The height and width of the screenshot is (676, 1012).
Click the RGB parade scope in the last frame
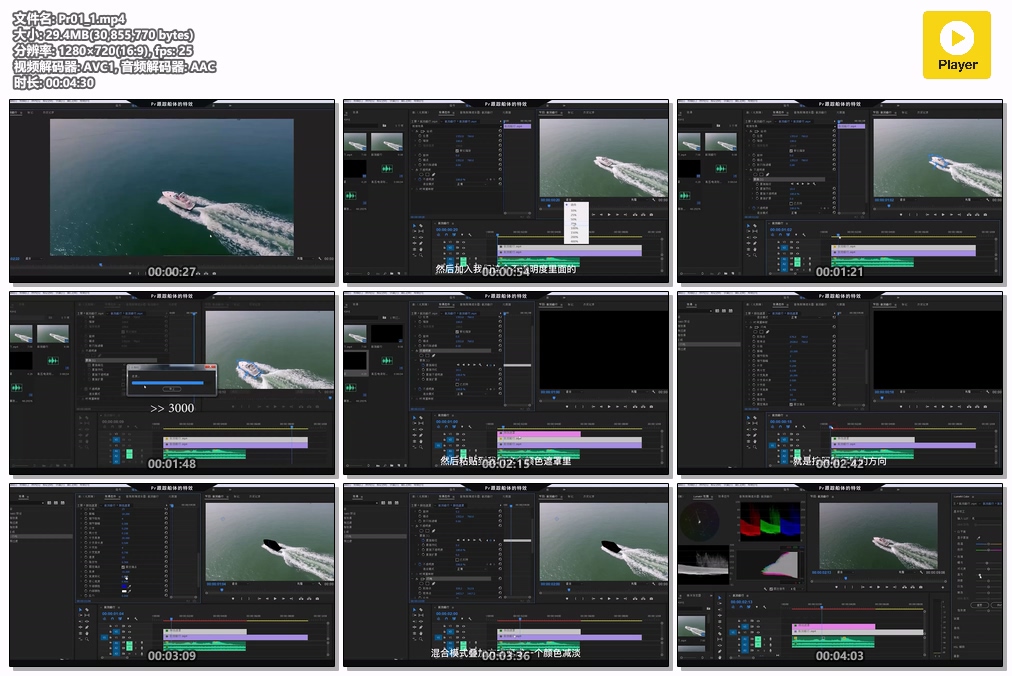pyautogui.click(x=770, y=521)
